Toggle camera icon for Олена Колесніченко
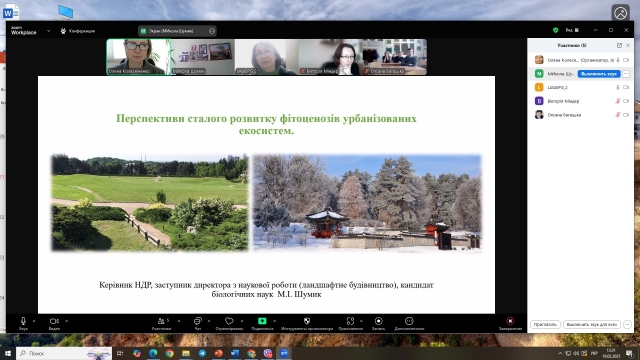This screenshot has height=360, width=640. tap(626, 60)
